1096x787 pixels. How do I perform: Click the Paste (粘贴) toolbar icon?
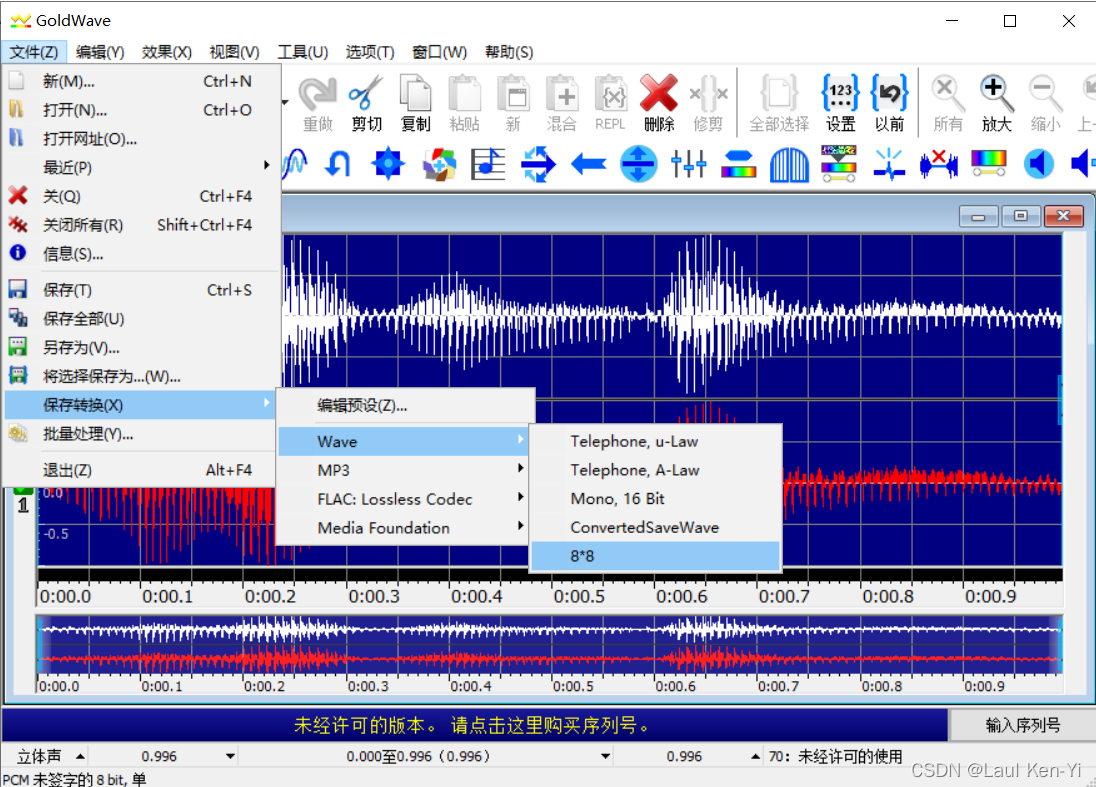coord(464,103)
